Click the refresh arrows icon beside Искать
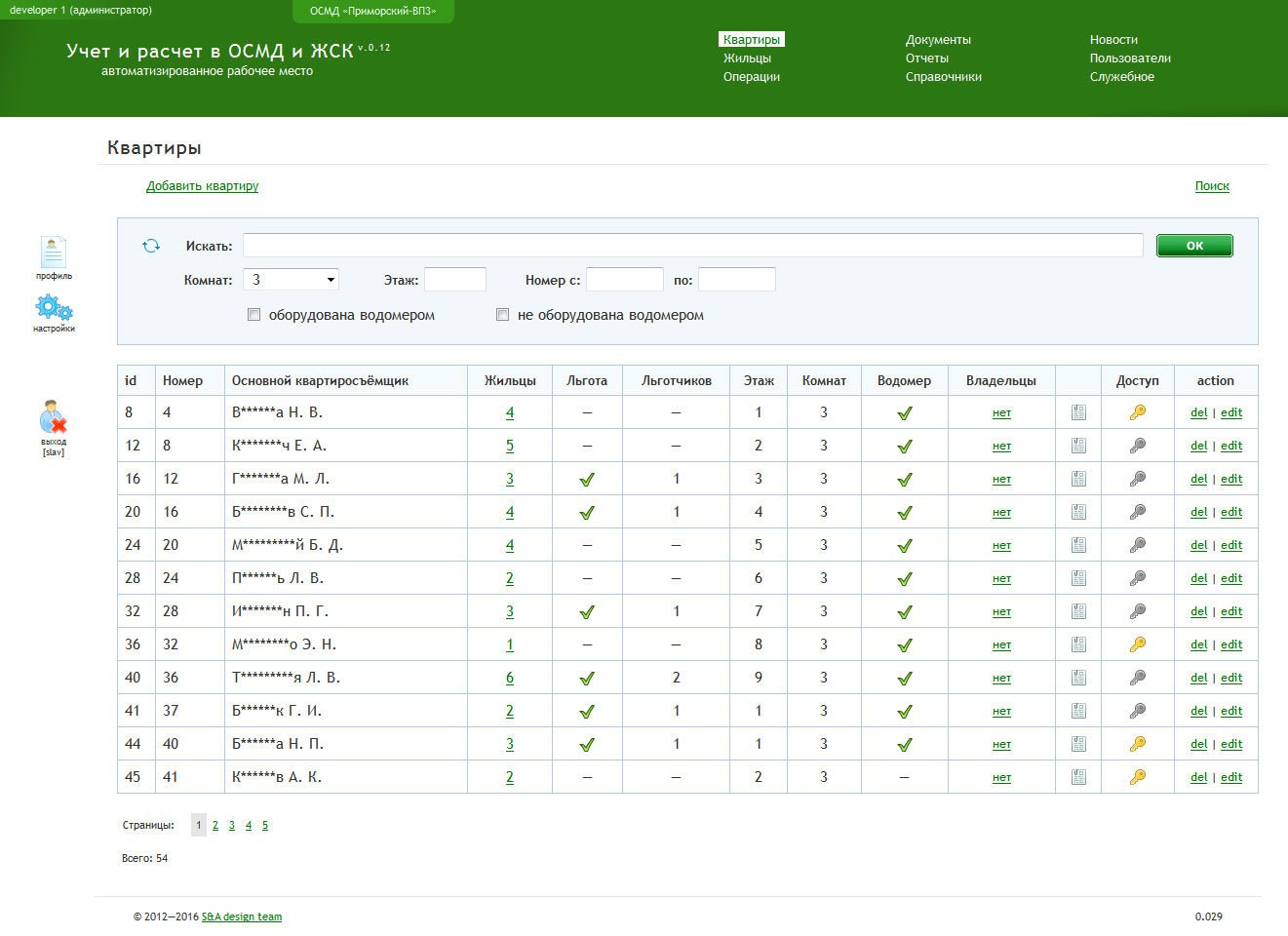 point(151,246)
